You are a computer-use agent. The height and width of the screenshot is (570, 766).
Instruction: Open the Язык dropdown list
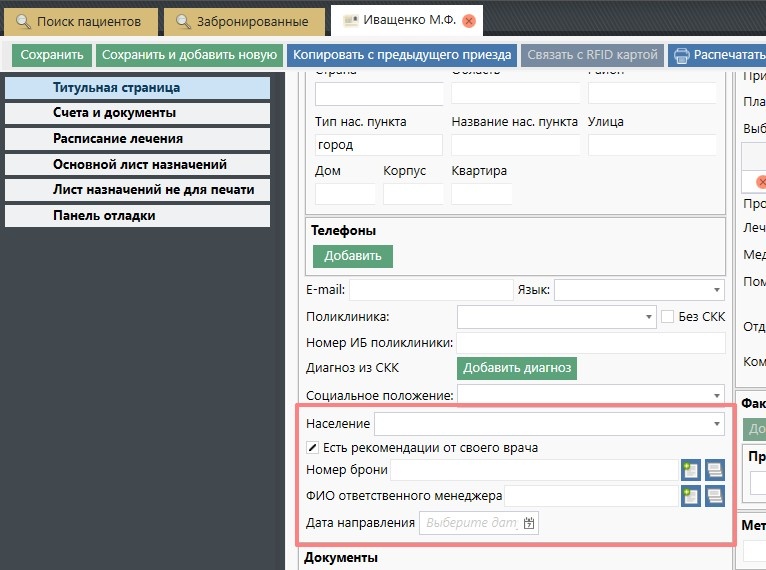717,290
